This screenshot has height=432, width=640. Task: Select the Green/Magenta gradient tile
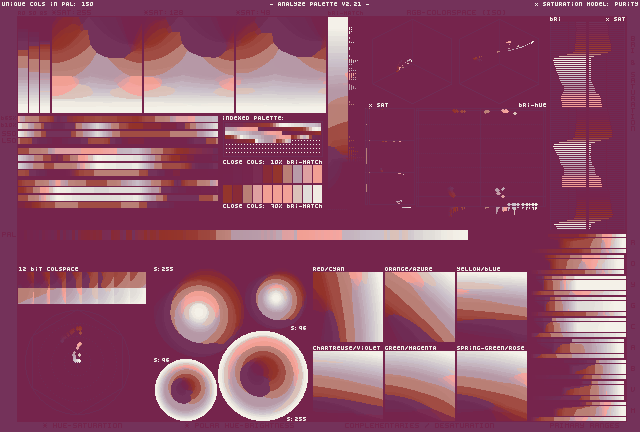tap(419, 385)
